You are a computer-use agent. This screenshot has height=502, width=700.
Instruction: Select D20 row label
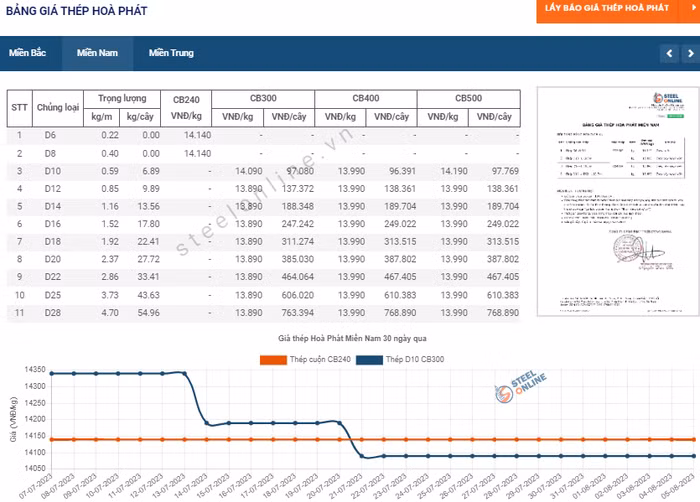pos(53,259)
